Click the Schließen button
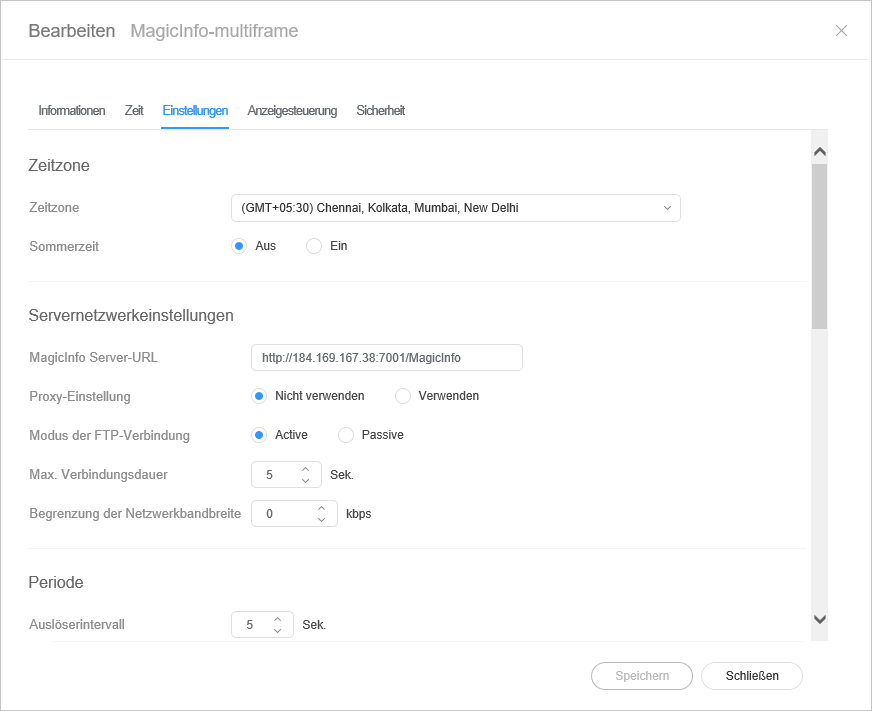 751,676
